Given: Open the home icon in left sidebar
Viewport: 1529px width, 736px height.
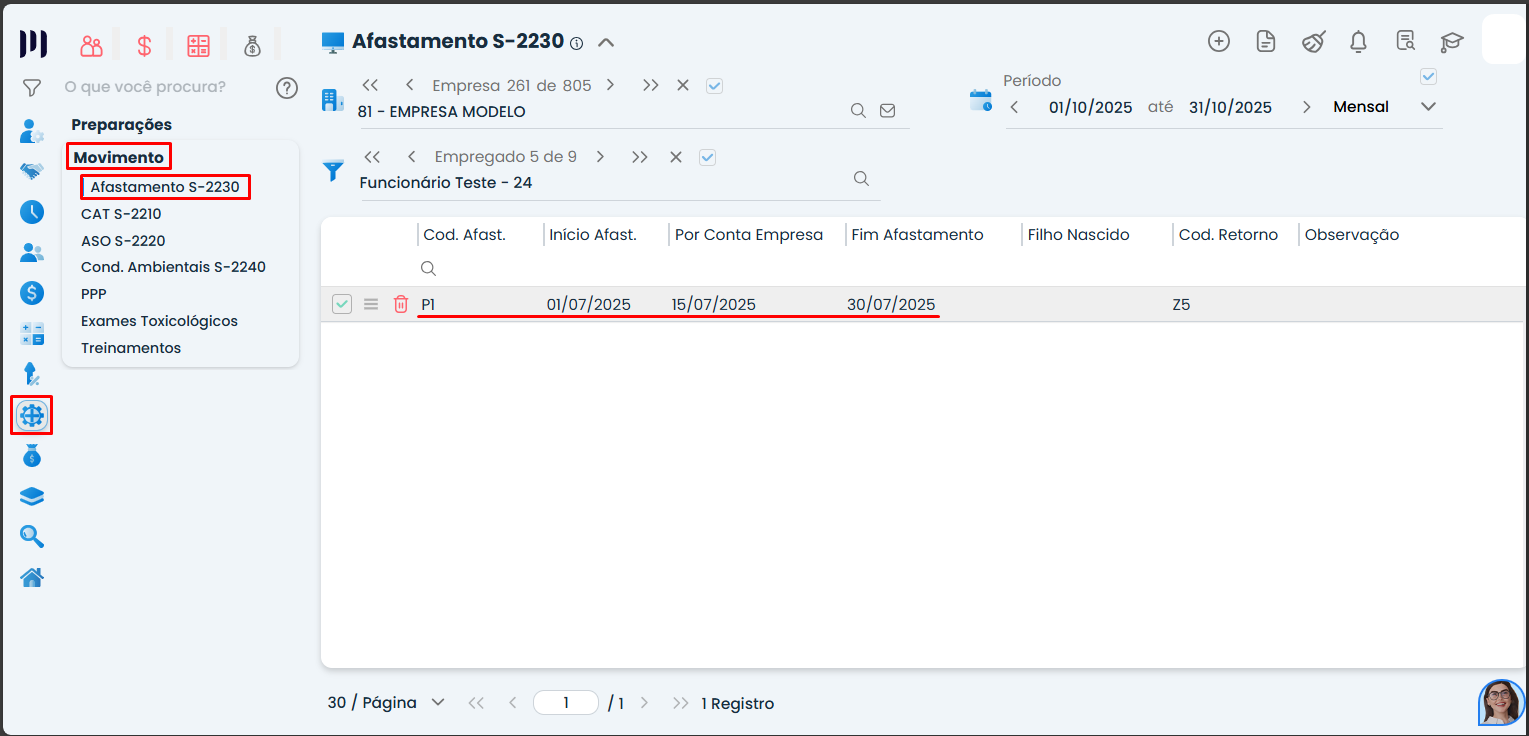Looking at the screenshot, I should [32, 577].
